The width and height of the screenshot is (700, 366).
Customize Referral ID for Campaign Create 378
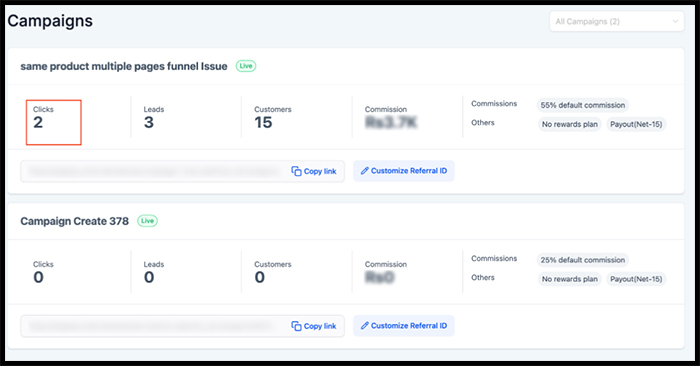(404, 326)
